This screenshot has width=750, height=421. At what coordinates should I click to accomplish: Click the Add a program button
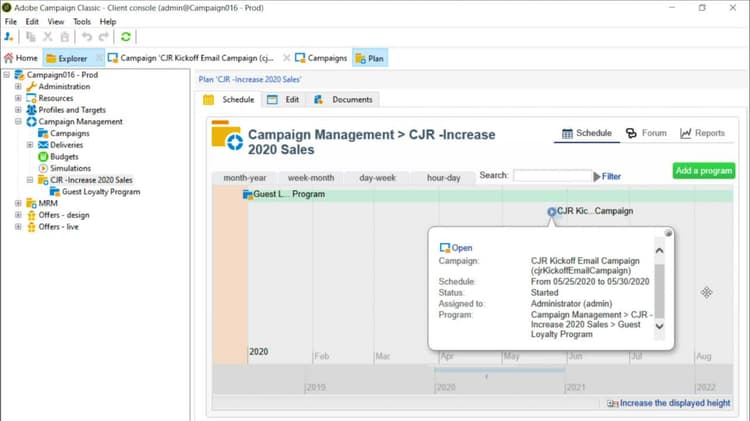[x=704, y=171]
